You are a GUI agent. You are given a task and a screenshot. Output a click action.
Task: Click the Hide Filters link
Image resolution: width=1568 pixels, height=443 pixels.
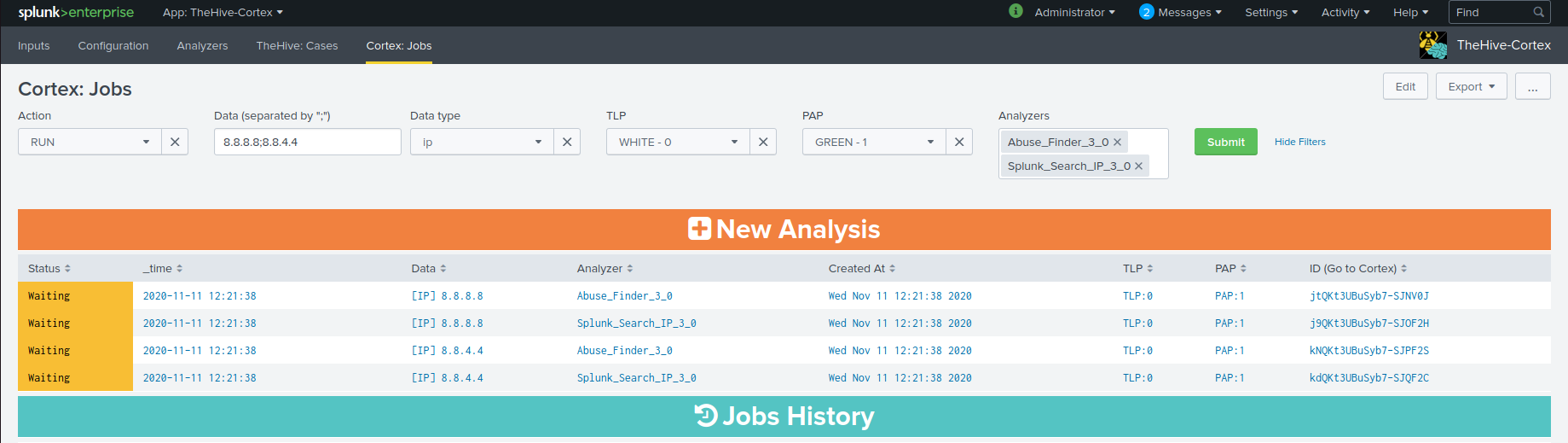click(x=1299, y=142)
